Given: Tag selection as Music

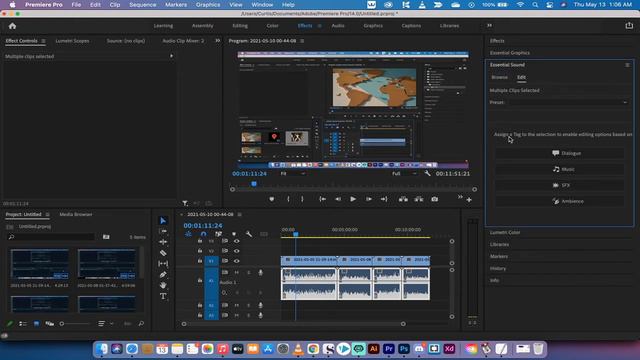Looking at the screenshot, I should click(x=560, y=169).
